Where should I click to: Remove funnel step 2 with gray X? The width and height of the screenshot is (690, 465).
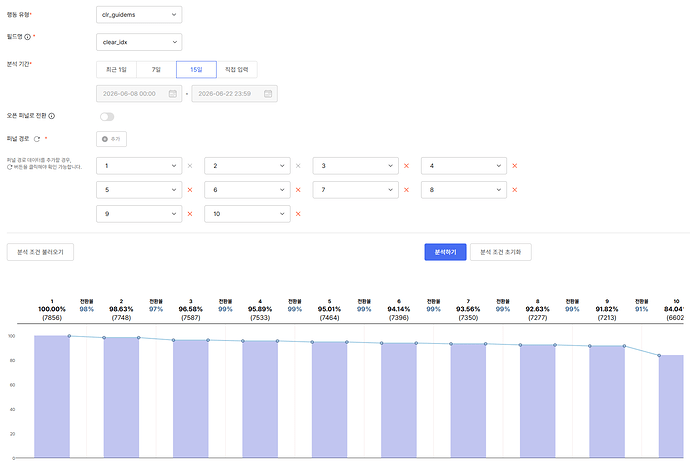(x=298, y=166)
